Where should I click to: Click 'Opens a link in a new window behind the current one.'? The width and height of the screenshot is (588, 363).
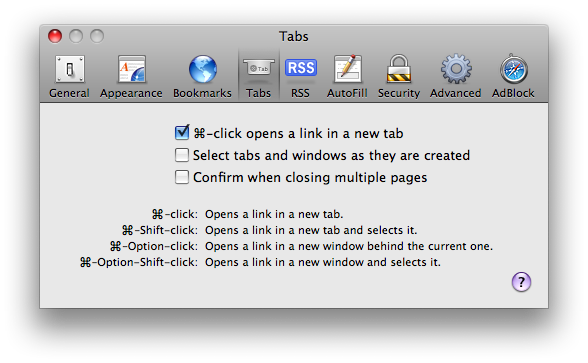(x=349, y=246)
